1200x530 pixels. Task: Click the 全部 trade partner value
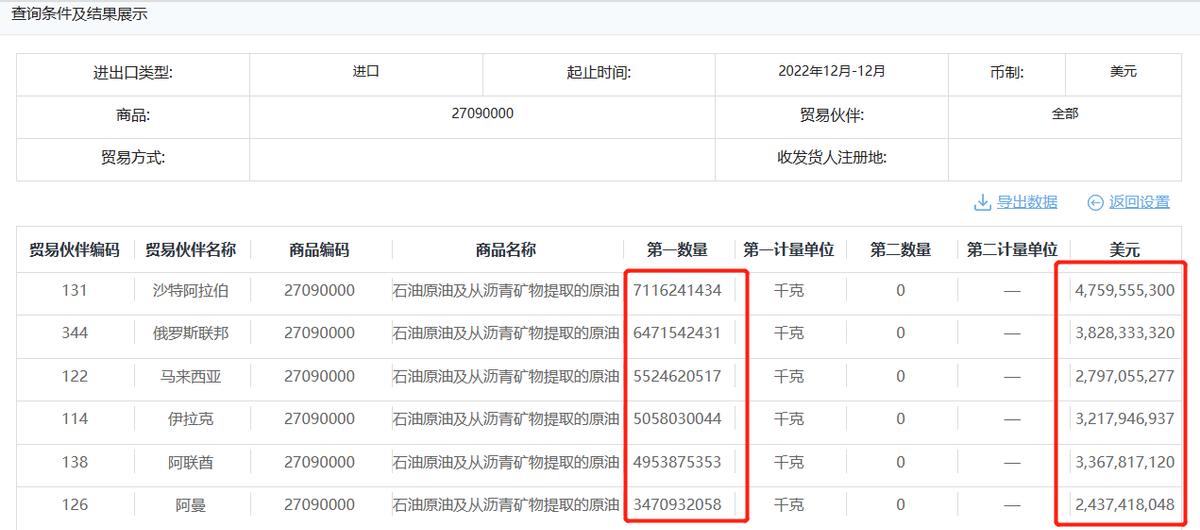click(x=1065, y=114)
